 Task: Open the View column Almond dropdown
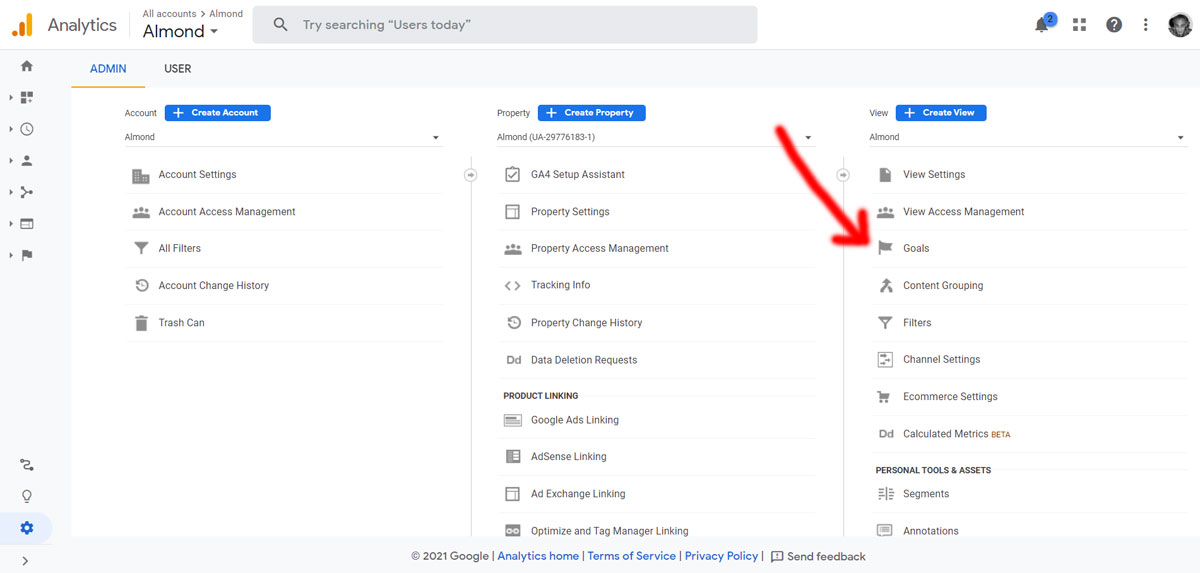(1028, 138)
